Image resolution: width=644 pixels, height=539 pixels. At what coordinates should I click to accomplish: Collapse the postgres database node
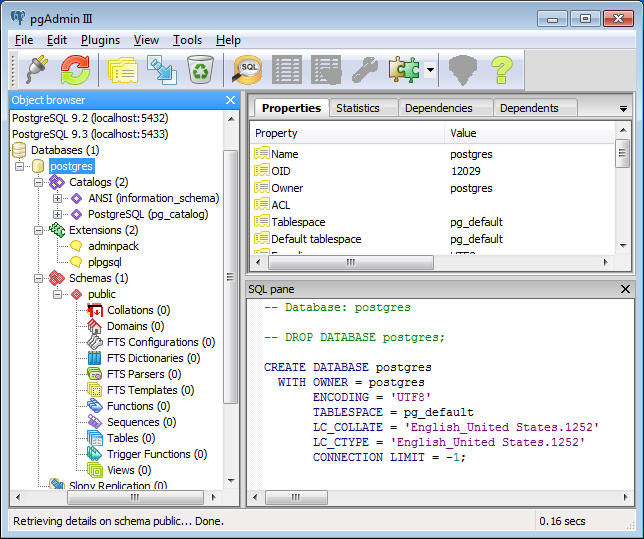(x=19, y=166)
